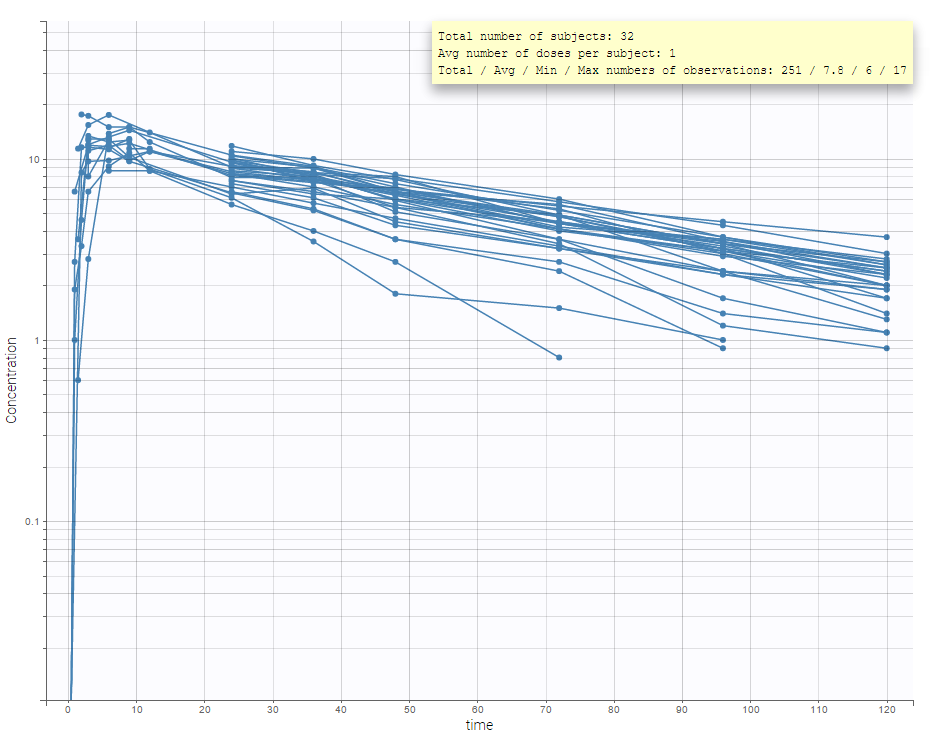Screen dimensions: 930x735
Task: Click the observations summary line showing 251 / 7.8 / 6 / 17
Action: pos(672,70)
